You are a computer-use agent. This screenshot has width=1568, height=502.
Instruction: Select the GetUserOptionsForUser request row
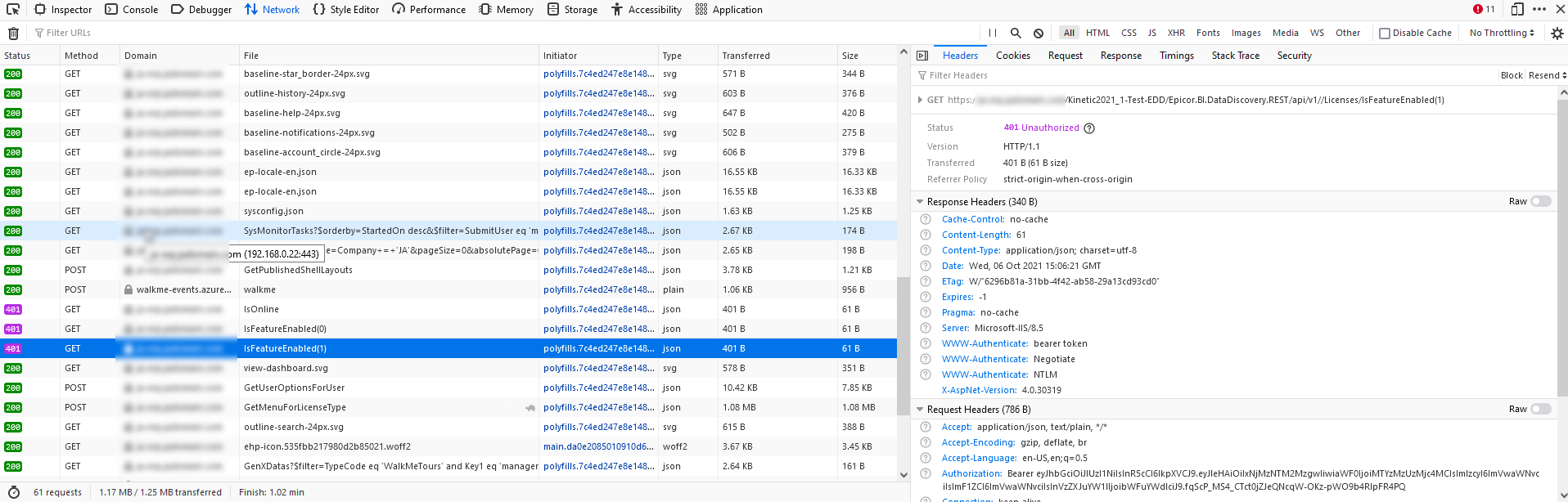[x=448, y=388]
